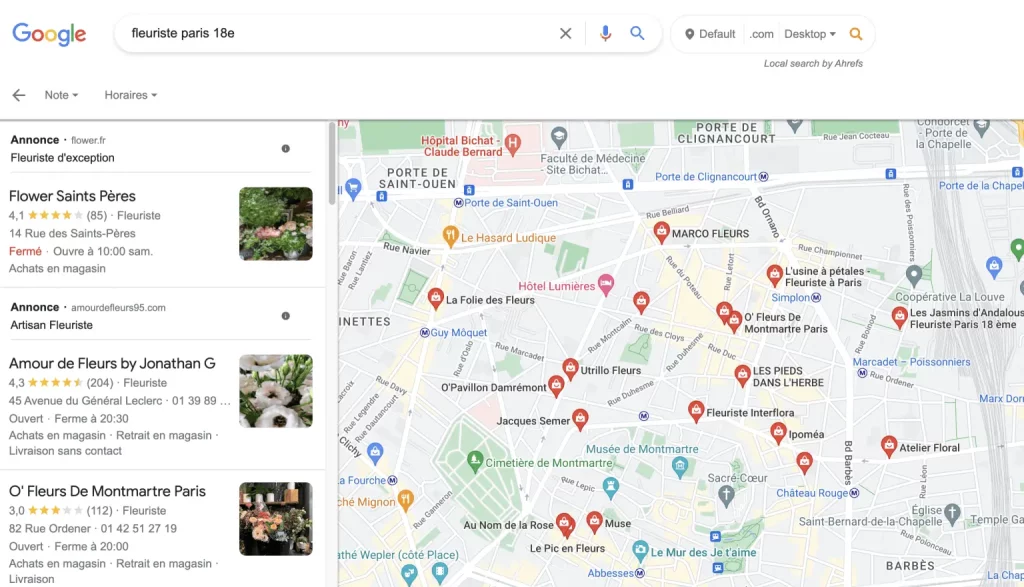1024x587 pixels.
Task: Select the Utrillo Fleurs map pin
Action: (x=570, y=369)
